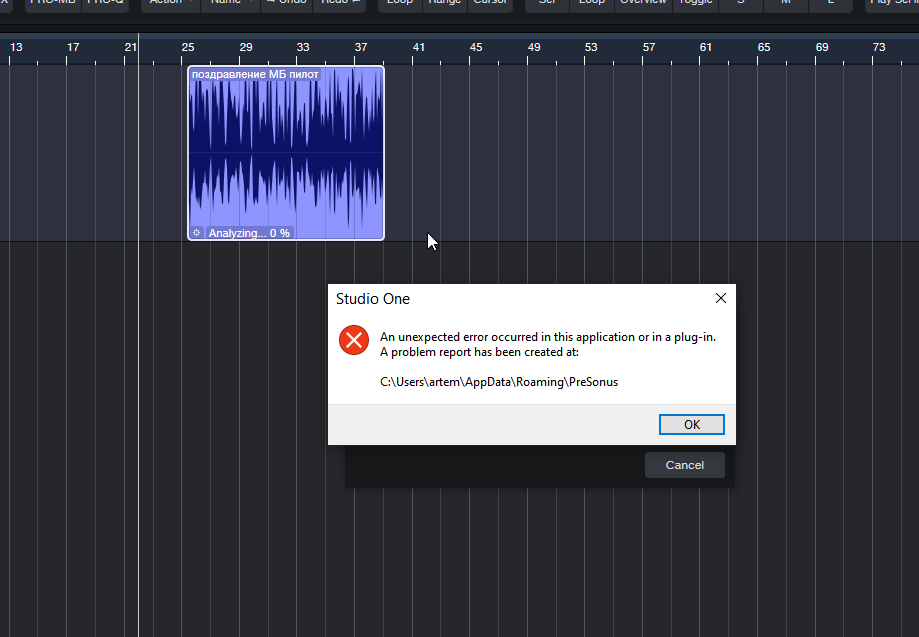
Task: Click bar 33 on the timeline ruler
Action: [x=303, y=47]
